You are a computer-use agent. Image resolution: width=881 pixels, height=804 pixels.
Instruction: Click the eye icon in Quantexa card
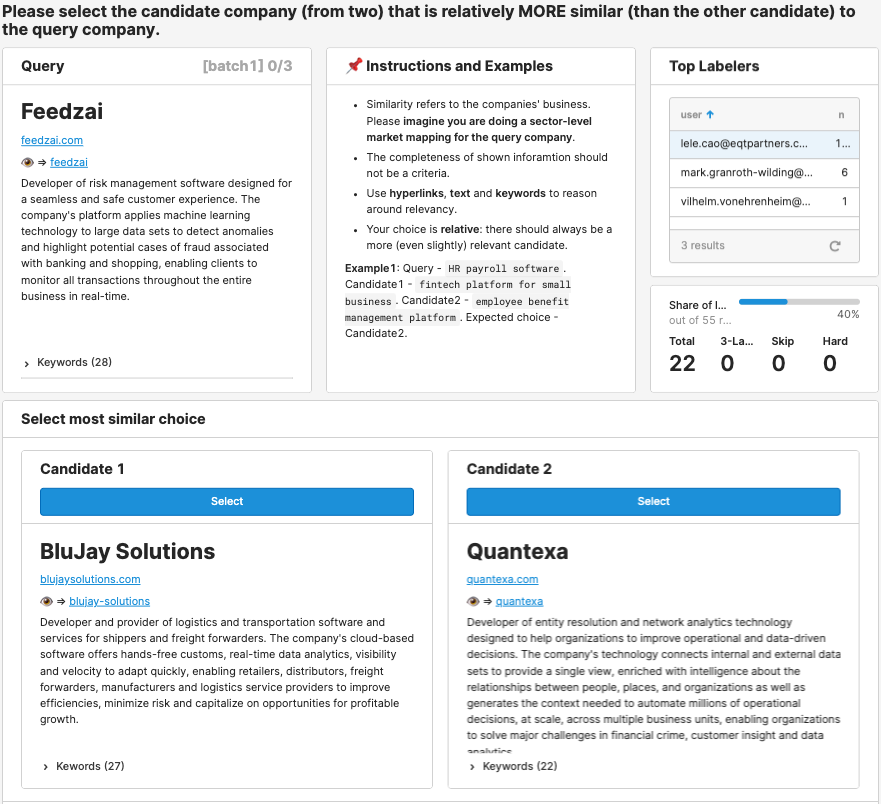pos(473,601)
